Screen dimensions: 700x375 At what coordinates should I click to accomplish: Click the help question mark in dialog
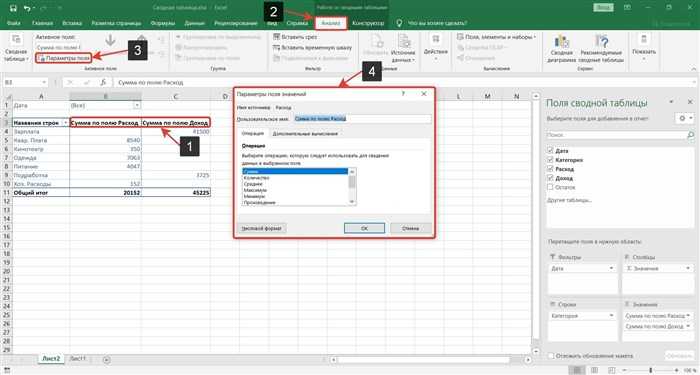tap(403, 94)
